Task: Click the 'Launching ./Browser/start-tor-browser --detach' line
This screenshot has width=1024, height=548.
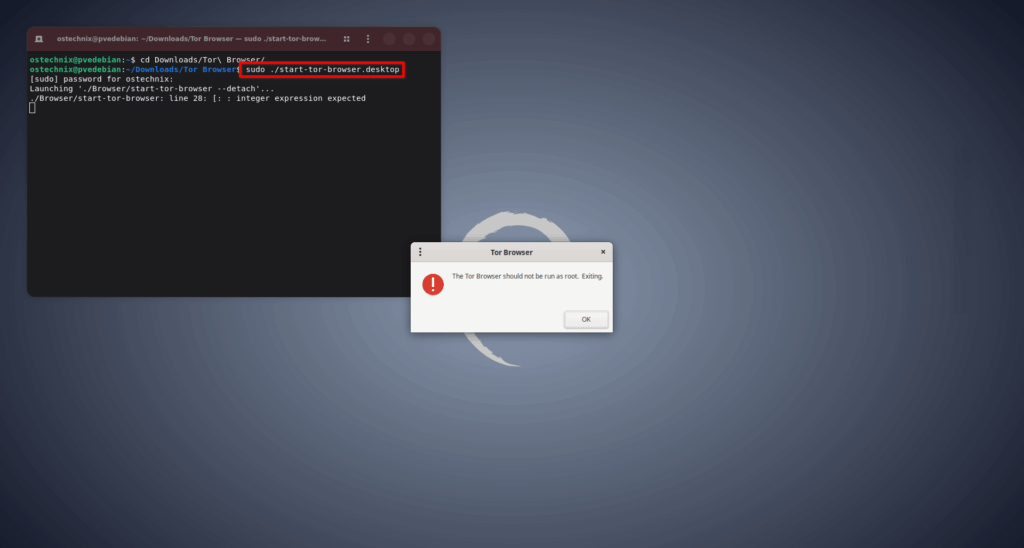Action: [x=152, y=89]
